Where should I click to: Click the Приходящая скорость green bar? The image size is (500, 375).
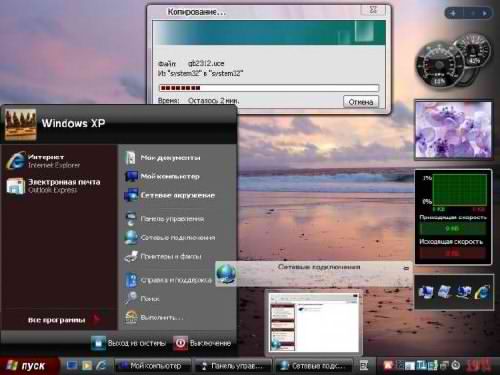pos(452,229)
